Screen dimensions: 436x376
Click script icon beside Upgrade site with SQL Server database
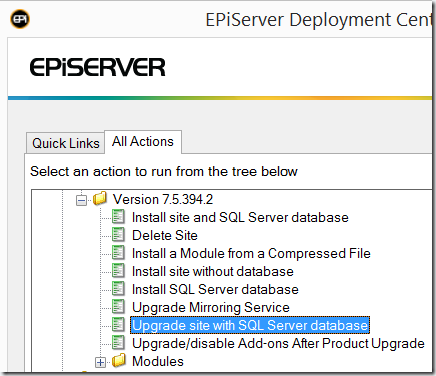(x=118, y=325)
